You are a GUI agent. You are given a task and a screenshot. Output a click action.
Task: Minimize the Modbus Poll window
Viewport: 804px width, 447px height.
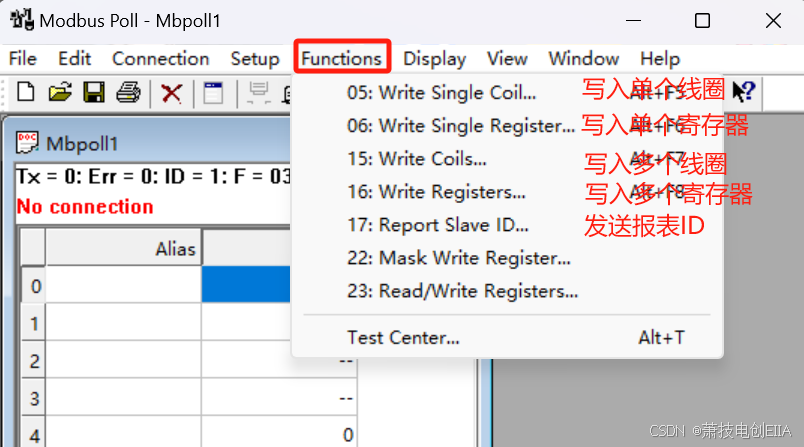(x=633, y=21)
